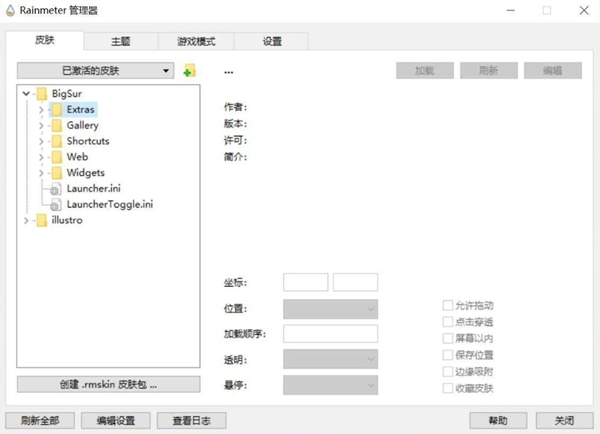Select the Shortcuts folder icon

(x=57, y=141)
